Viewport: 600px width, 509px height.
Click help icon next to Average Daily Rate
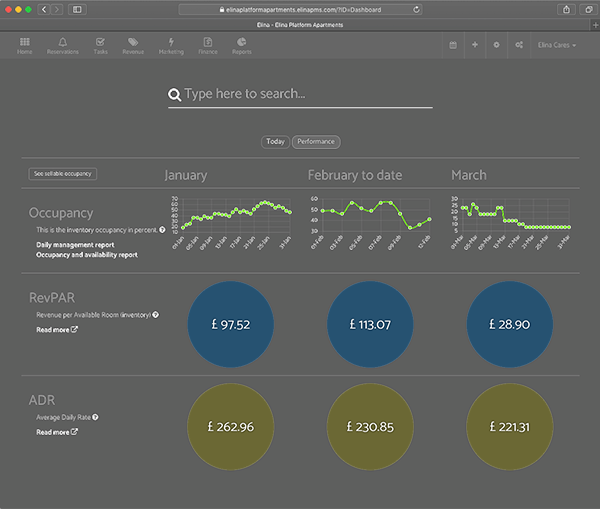point(95,417)
